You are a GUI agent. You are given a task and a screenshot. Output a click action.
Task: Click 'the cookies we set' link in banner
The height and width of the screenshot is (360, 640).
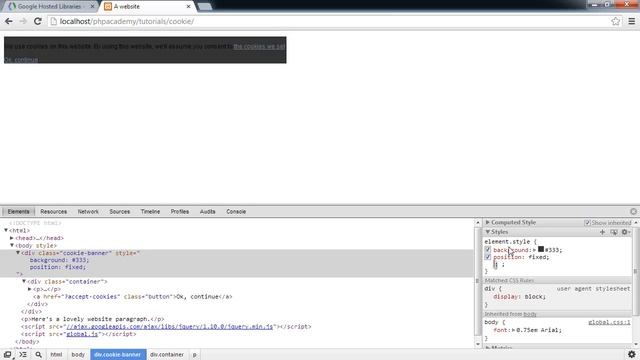259,47
